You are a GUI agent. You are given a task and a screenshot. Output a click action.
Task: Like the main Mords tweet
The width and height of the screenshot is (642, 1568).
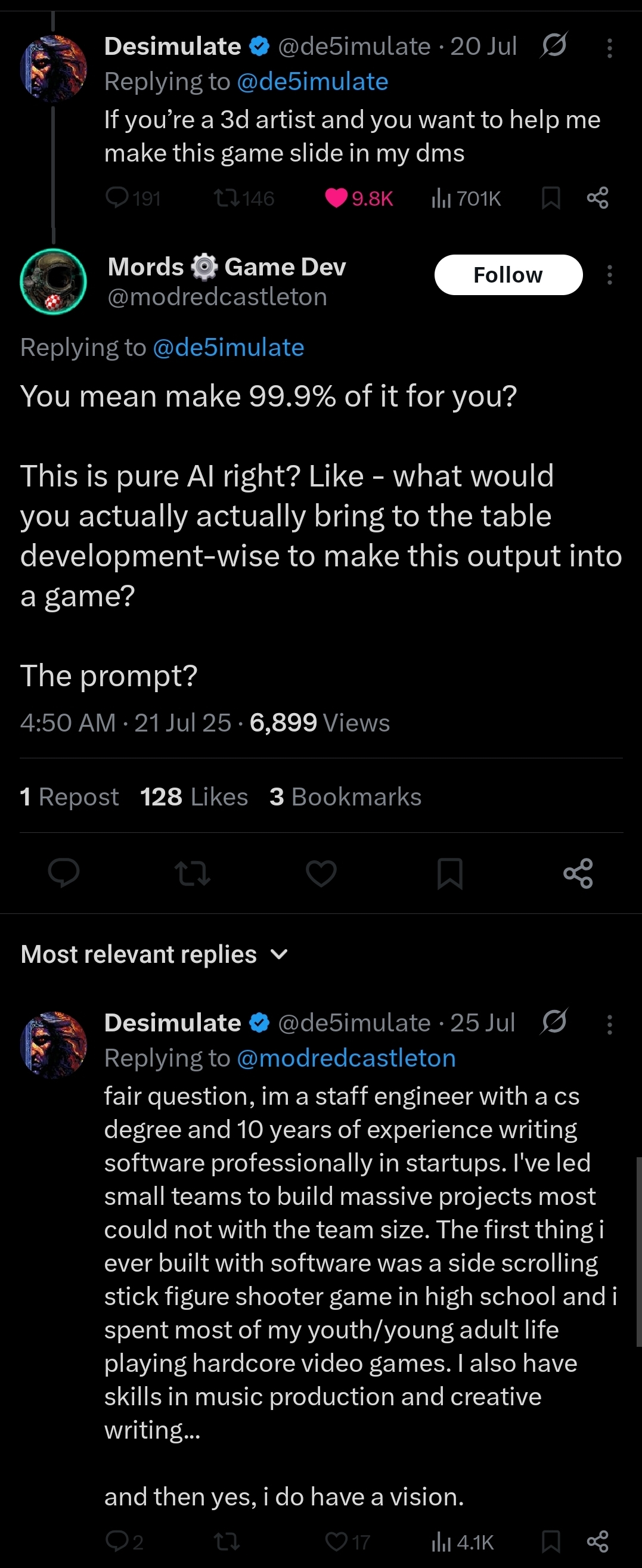321,873
